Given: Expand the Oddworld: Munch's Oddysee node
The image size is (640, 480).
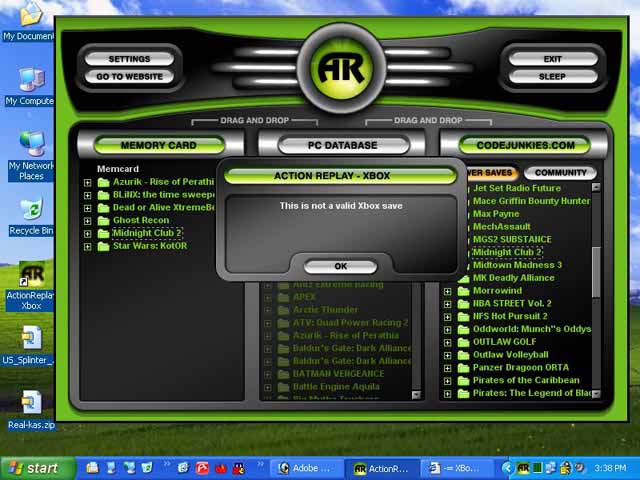Looking at the screenshot, I should click(x=447, y=330).
